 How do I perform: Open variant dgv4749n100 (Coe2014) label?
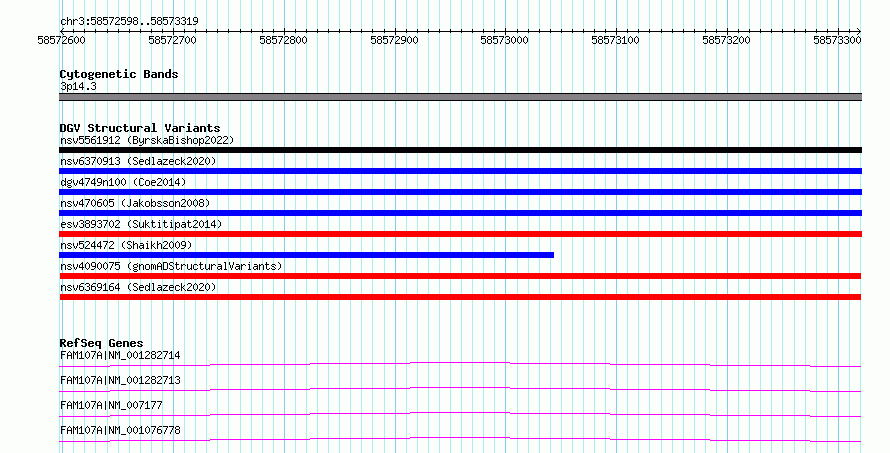(123, 182)
